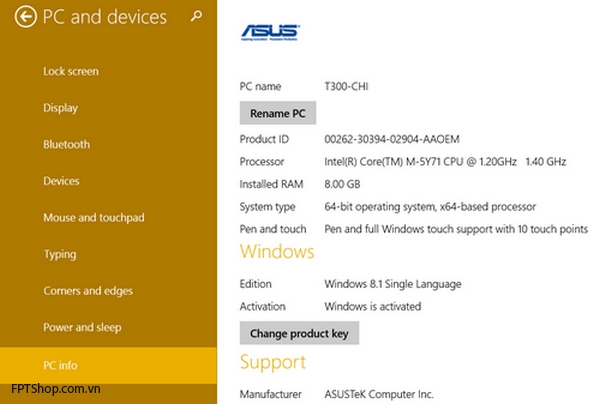Select the 8.00 GB installed RAM value
Image resolution: width=600 pixels, height=404 pixels.
pyautogui.click(x=342, y=184)
